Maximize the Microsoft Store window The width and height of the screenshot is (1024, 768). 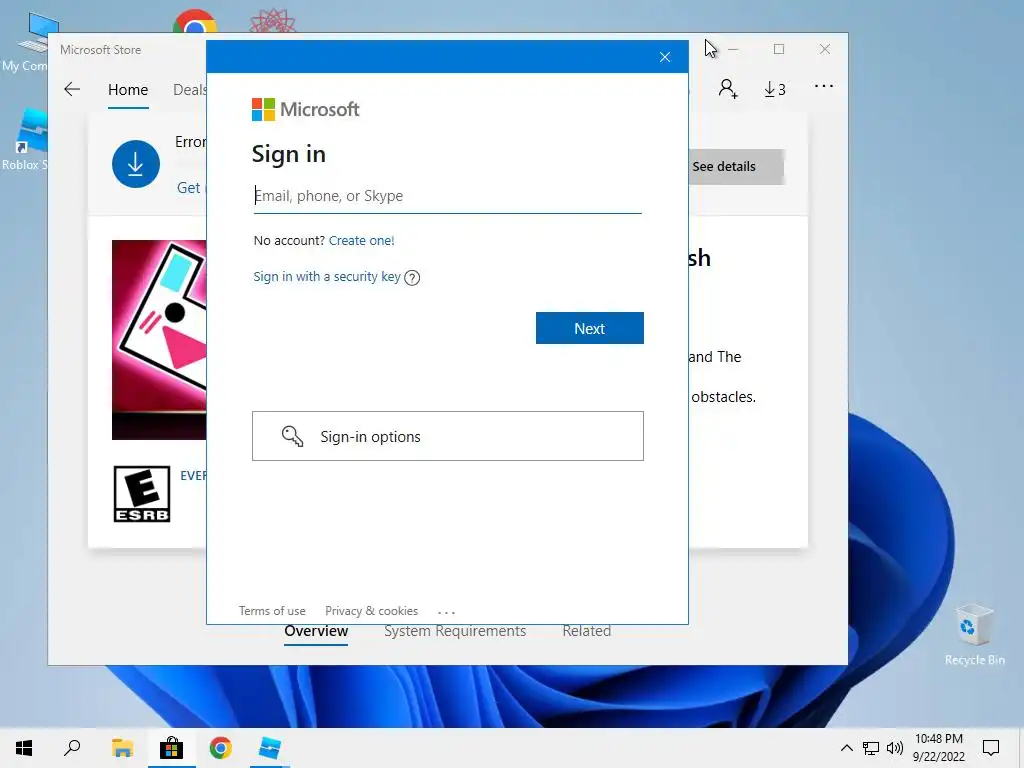click(x=778, y=49)
